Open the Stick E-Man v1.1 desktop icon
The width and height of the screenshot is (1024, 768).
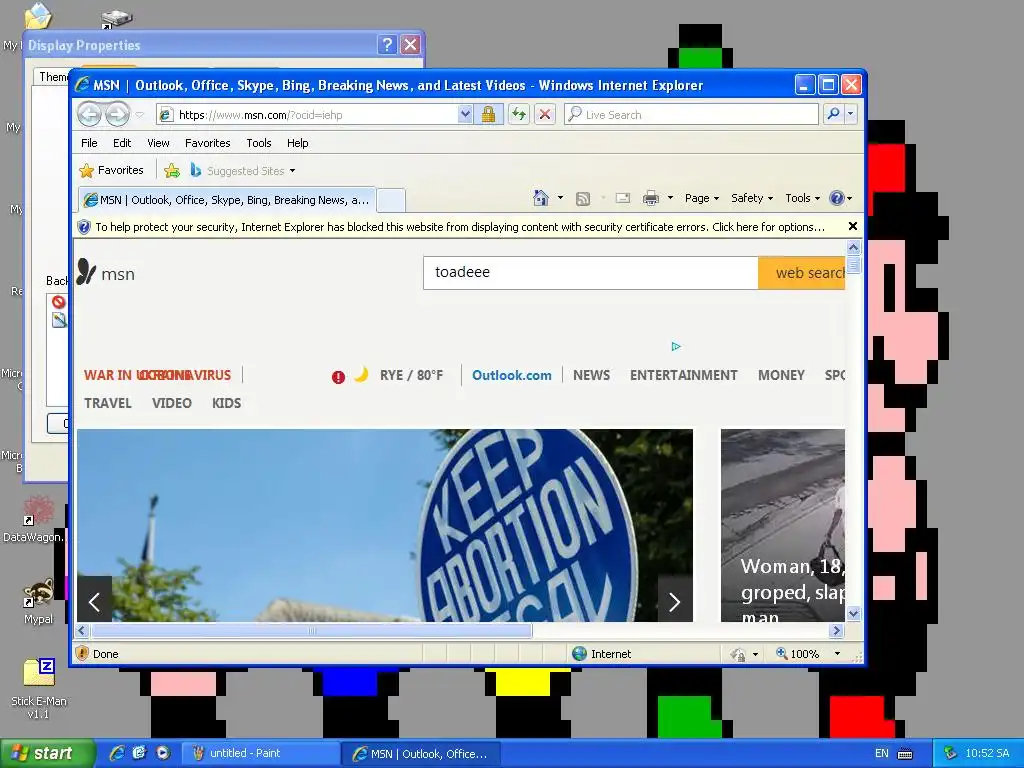pyautogui.click(x=39, y=689)
